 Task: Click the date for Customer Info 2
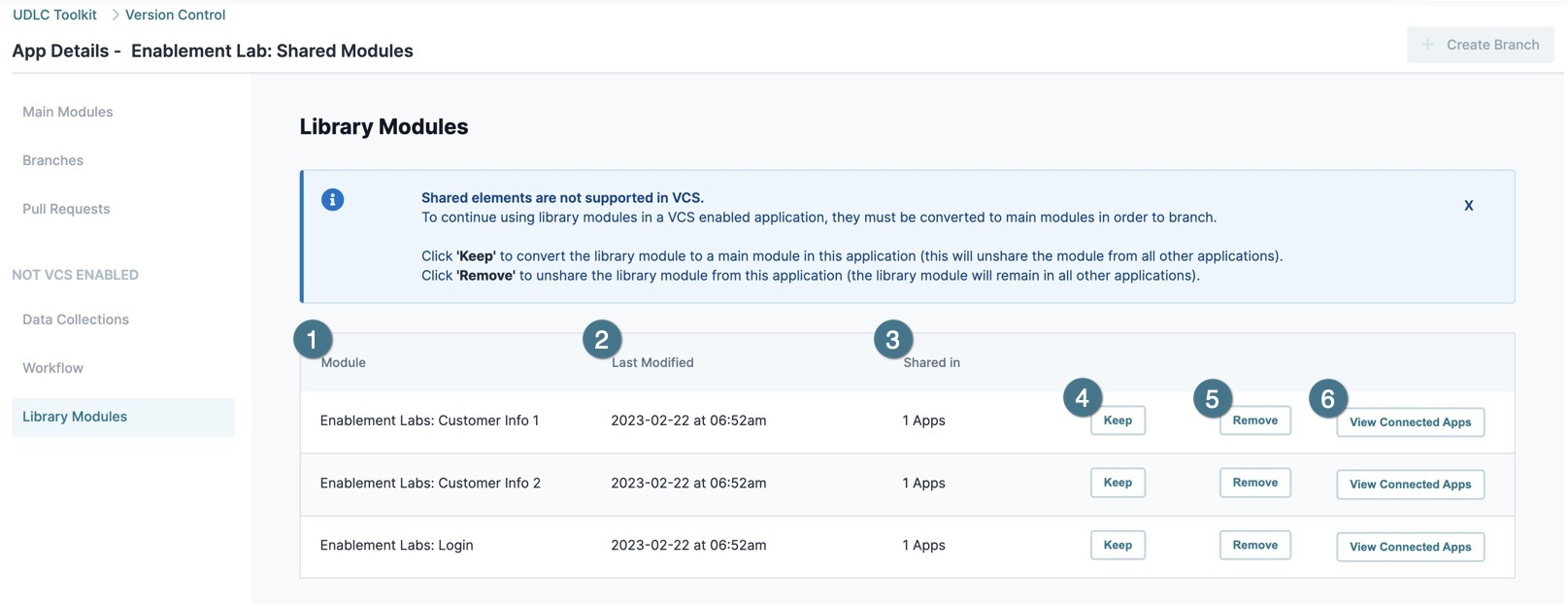pyautogui.click(x=688, y=483)
